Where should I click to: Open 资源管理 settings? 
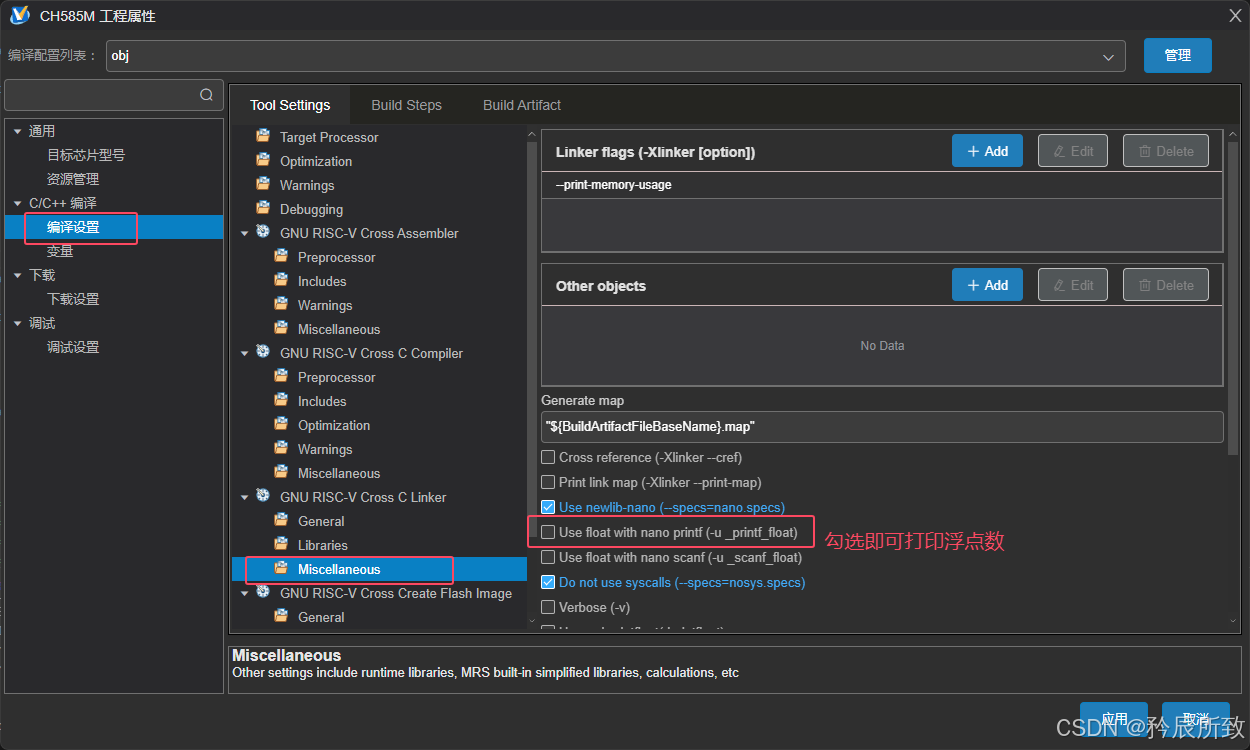click(x=73, y=179)
